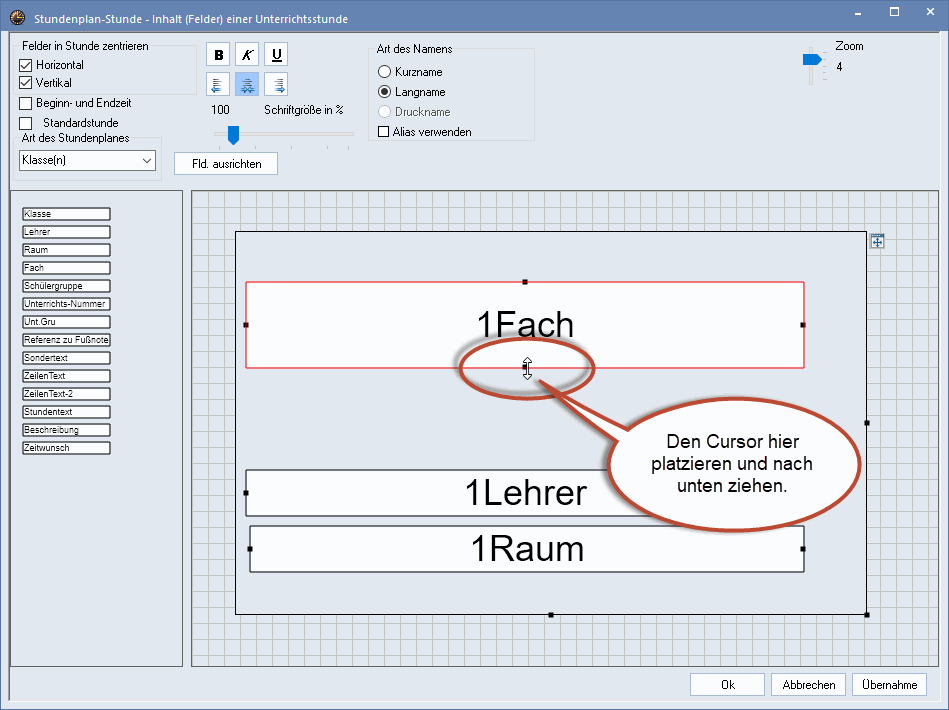Align field text to the left
The width and height of the screenshot is (949, 710).
[218, 84]
